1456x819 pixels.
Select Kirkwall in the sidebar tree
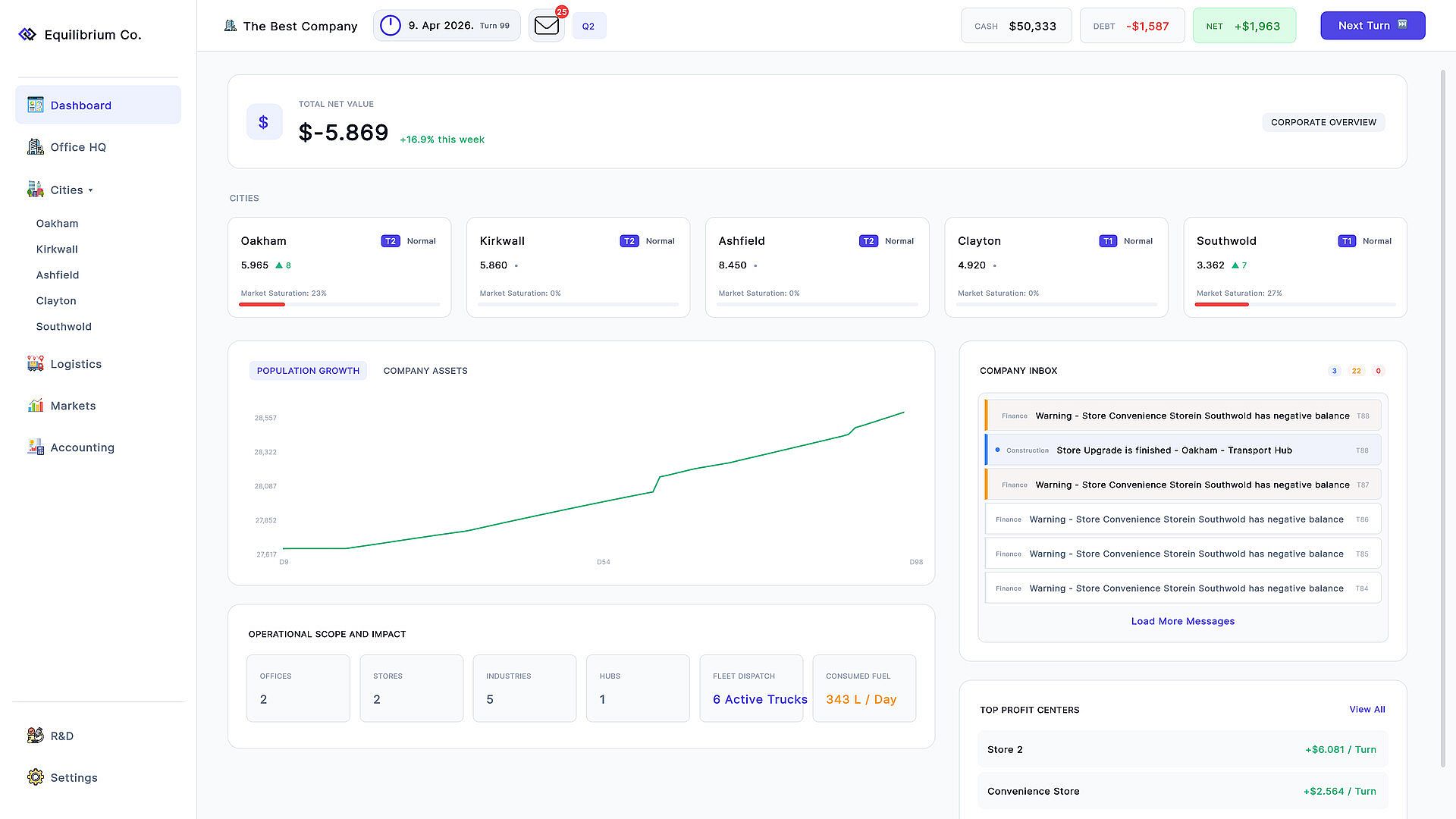(57, 249)
